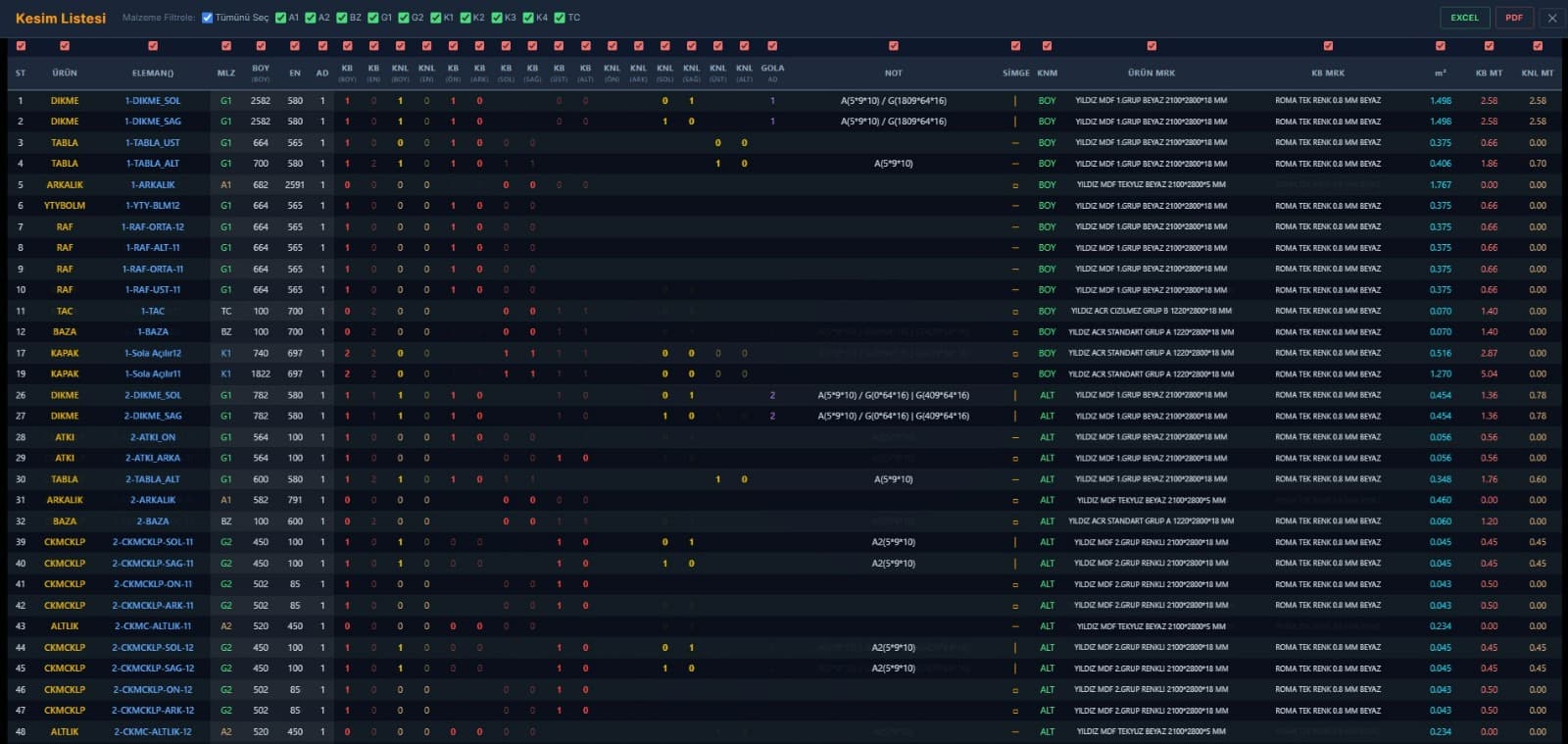
Task: Uncheck the TC material filter
Action: [560, 18]
